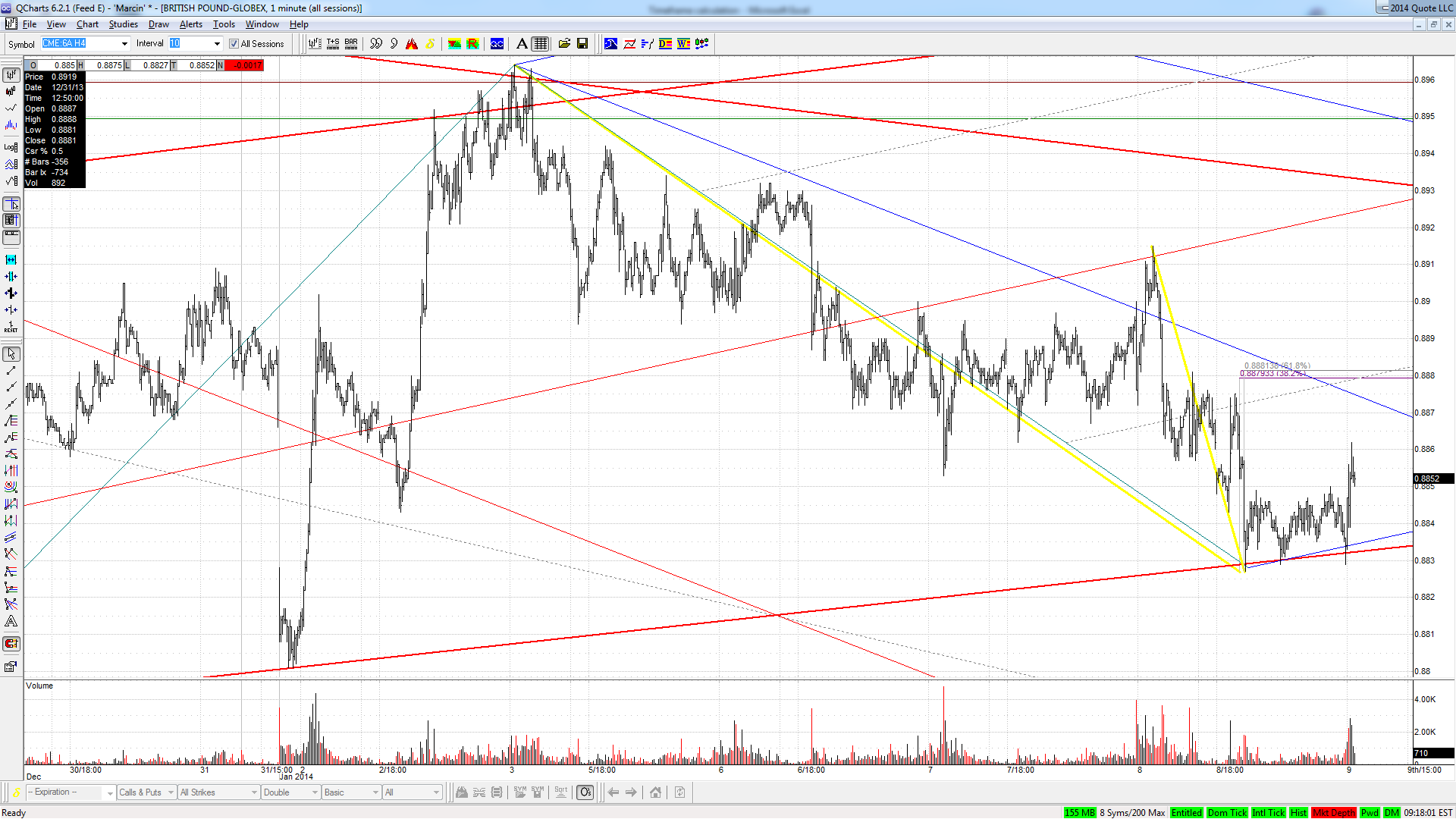Open the Draw menu
Screen dimensions: 1456x819
point(158,24)
